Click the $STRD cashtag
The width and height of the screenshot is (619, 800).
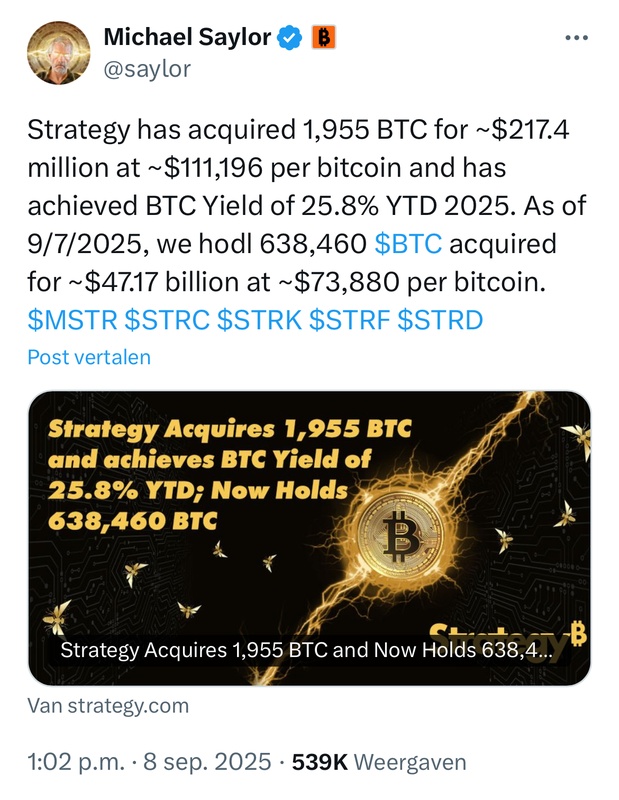click(440, 320)
